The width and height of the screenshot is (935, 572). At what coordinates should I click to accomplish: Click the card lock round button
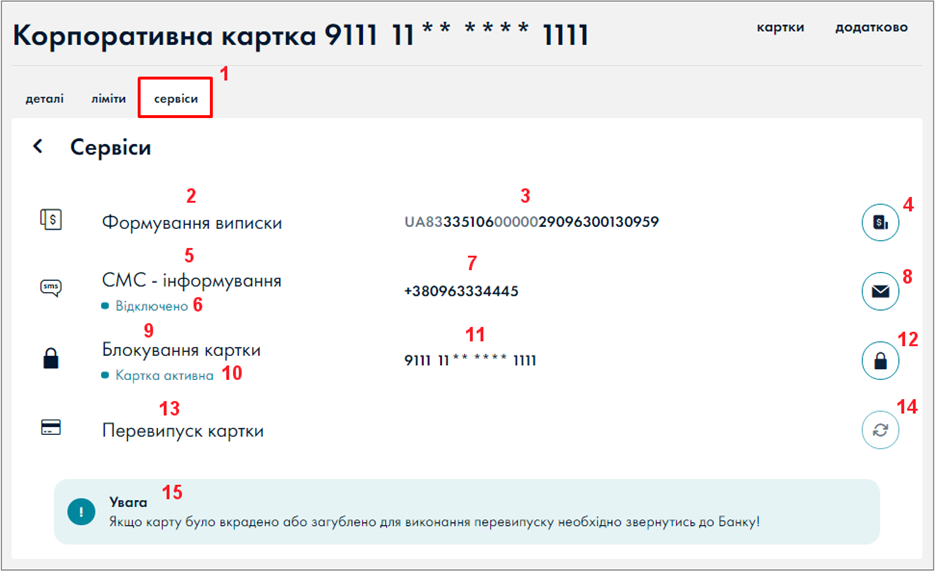pos(880,361)
